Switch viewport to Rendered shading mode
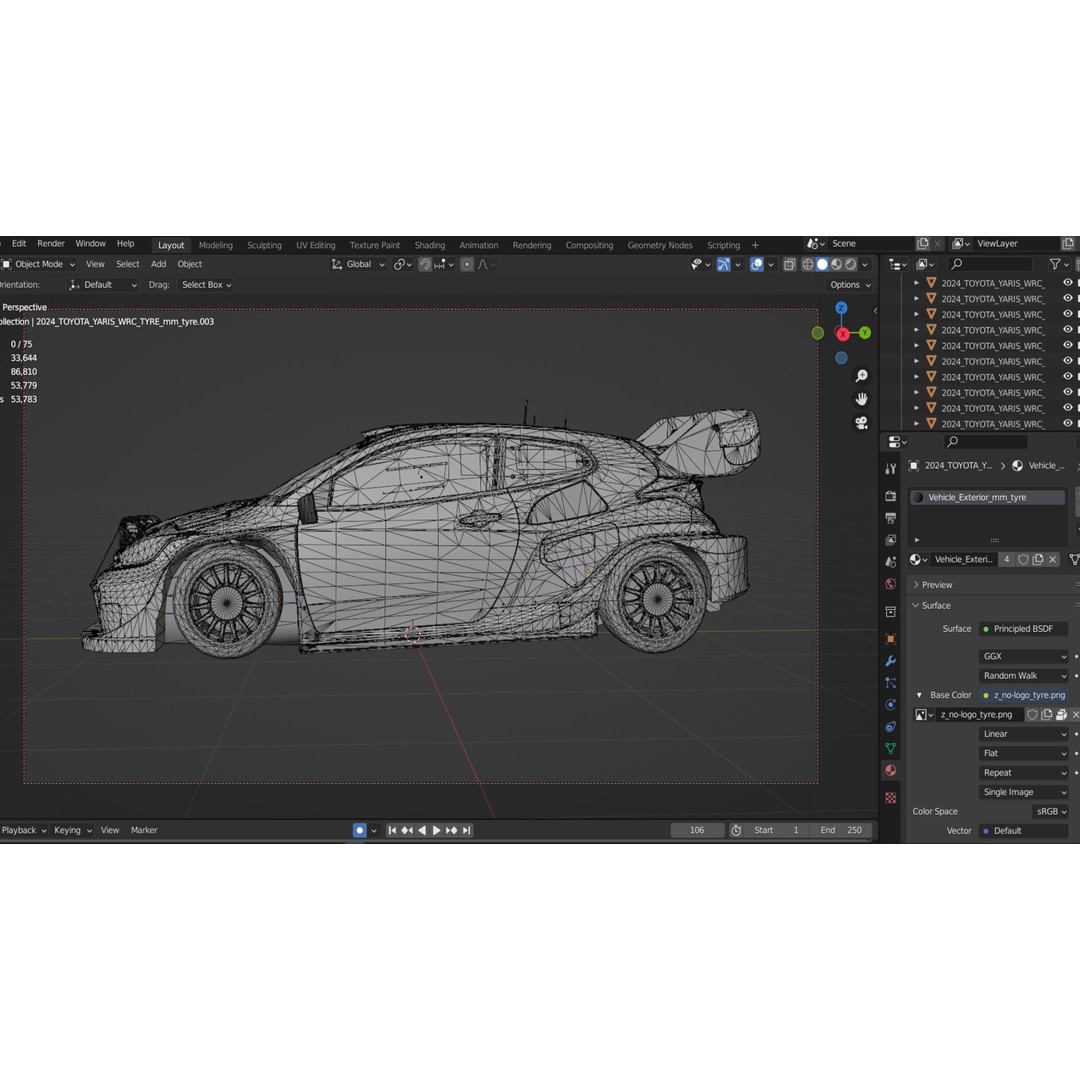 coord(850,264)
